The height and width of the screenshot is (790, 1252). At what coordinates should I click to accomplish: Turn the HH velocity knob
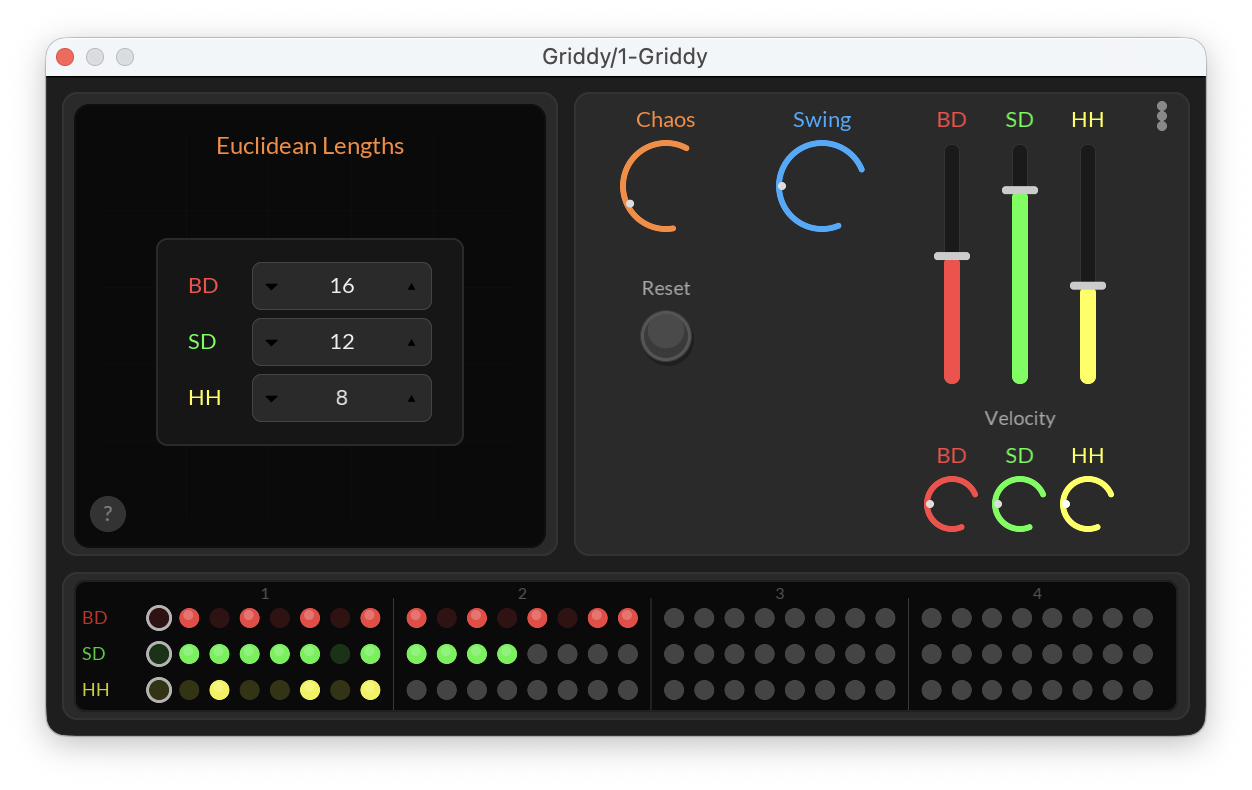click(1086, 504)
